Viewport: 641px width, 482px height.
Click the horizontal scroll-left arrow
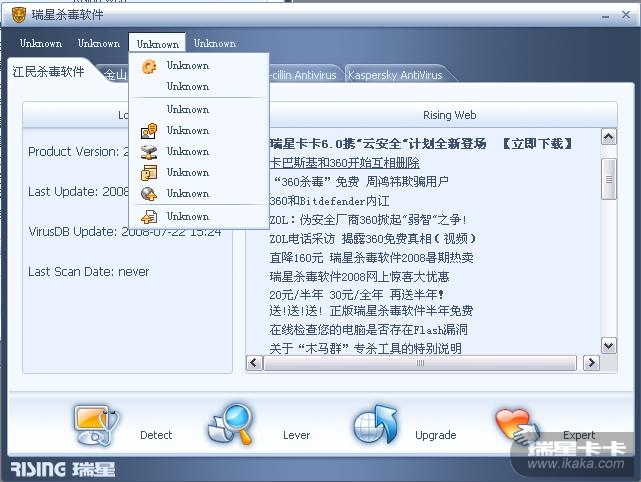254,363
